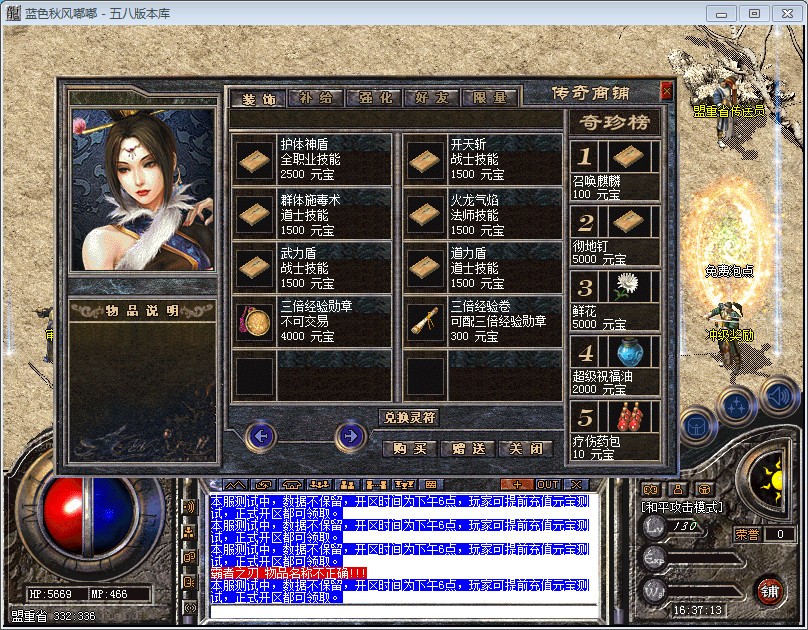Go to the previous shop page arrow
This screenshot has width=808, height=630.
(261, 436)
